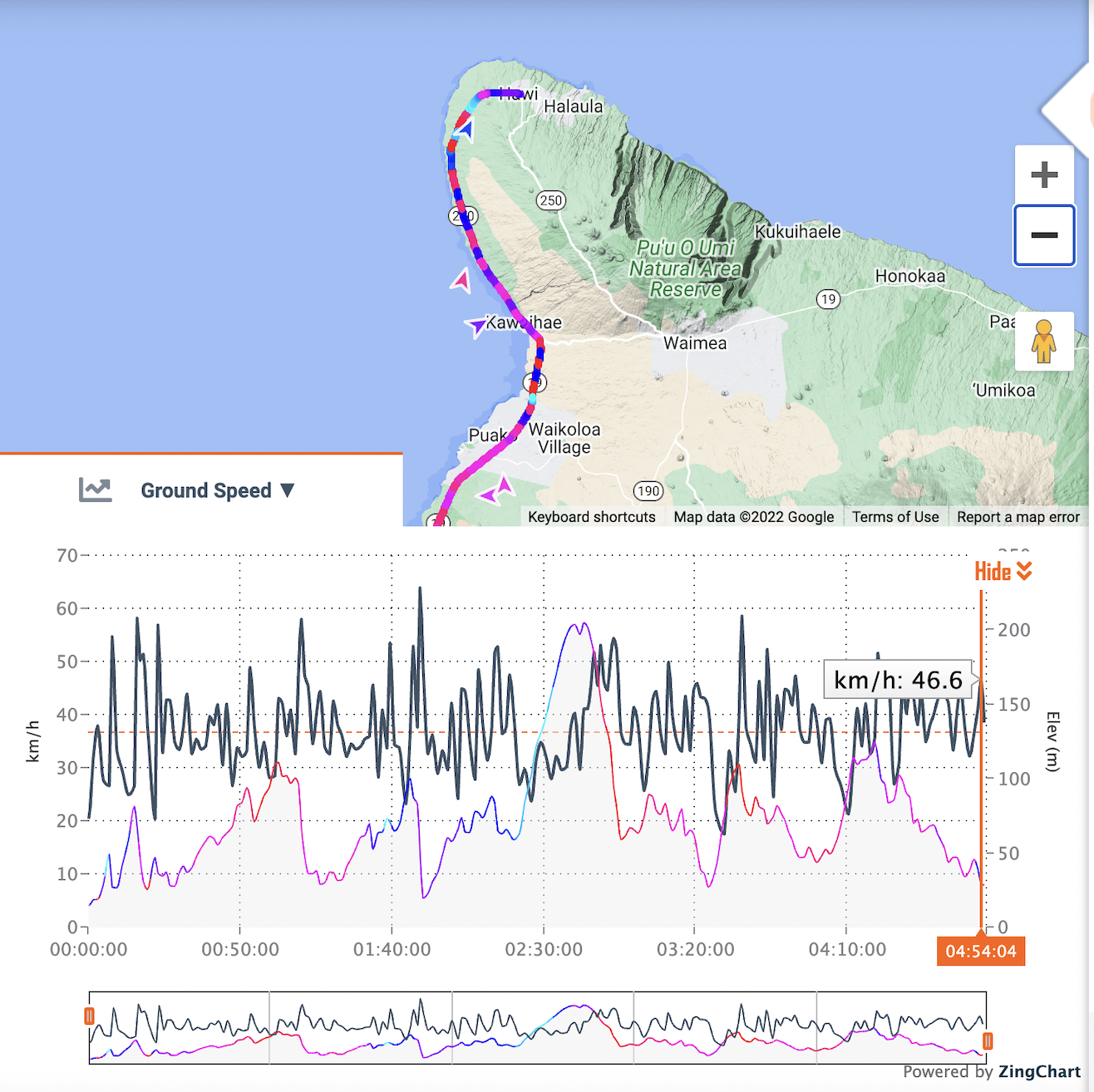1094x1092 pixels.
Task: Zoom out using the minus icon on the map
Action: coord(1044,234)
